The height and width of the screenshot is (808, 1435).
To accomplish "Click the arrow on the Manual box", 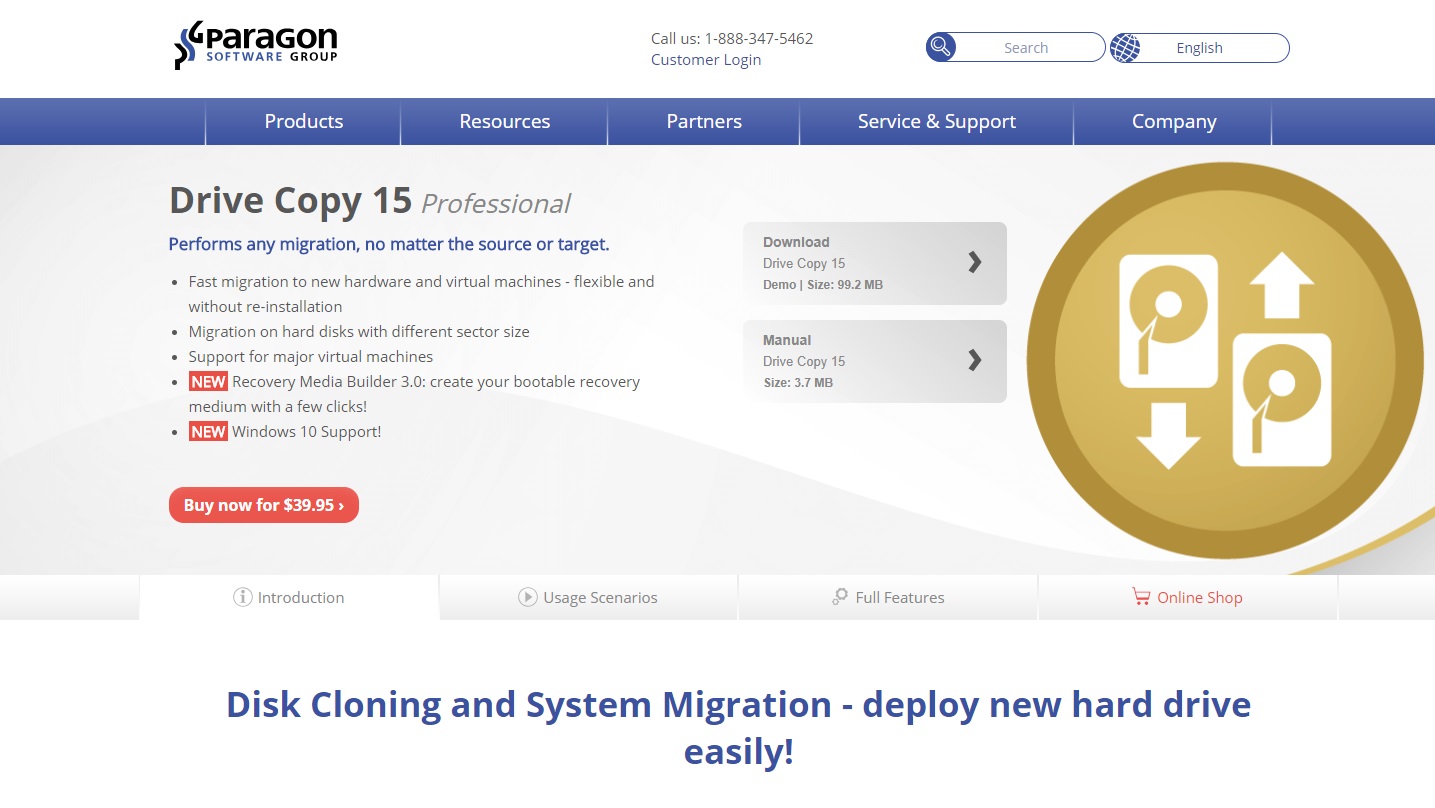I will click(975, 360).
